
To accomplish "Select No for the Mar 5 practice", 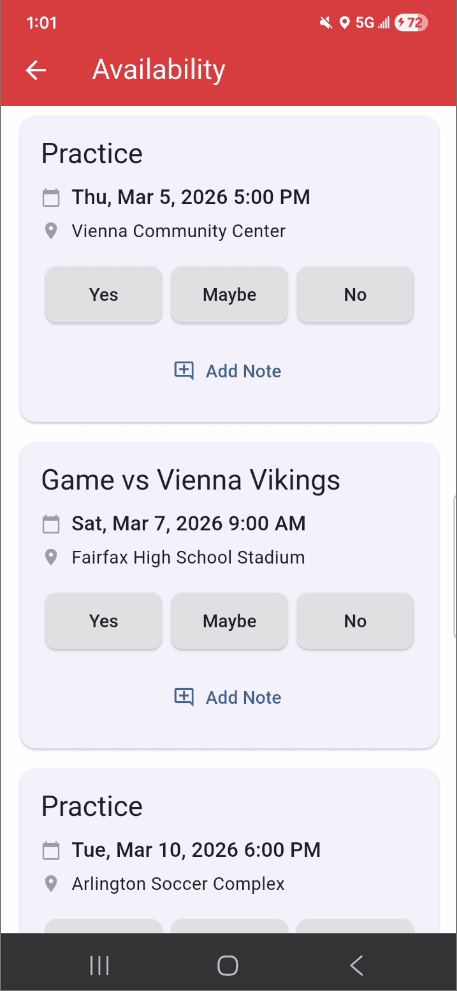I will tap(355, 295).
